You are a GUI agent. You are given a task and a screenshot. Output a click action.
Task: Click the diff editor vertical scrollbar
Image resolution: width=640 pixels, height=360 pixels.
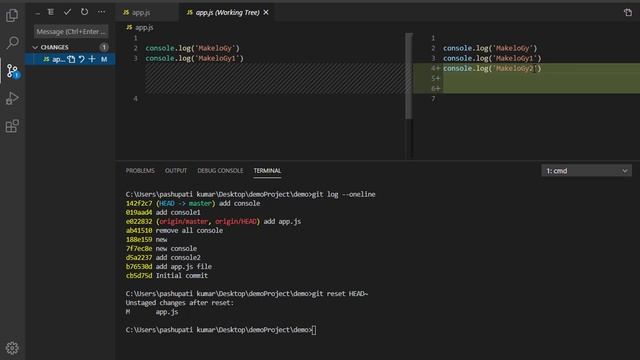pyautogui.click(x=409, y=76)
